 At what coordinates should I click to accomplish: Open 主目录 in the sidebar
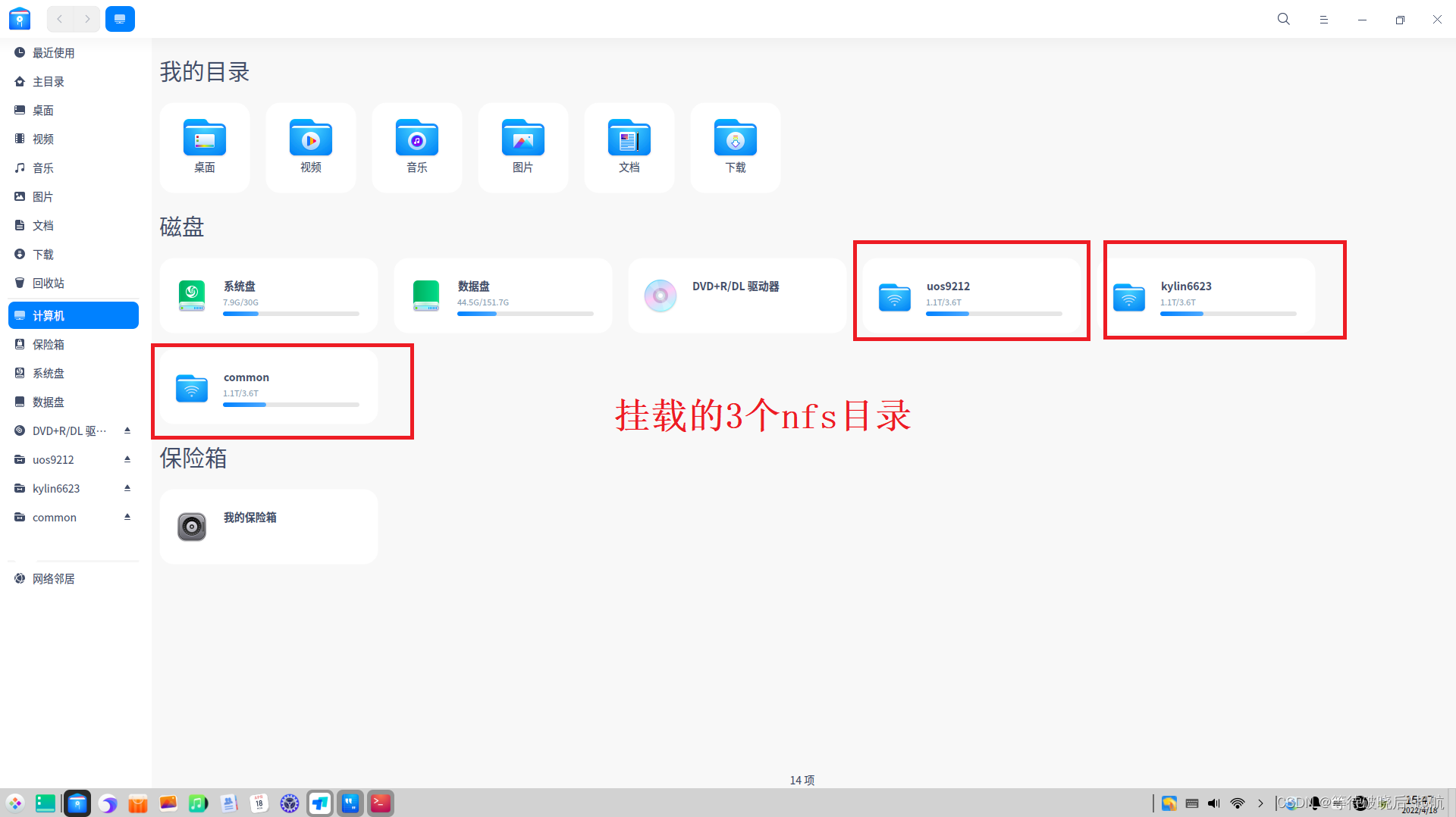(x=49, y=82)
